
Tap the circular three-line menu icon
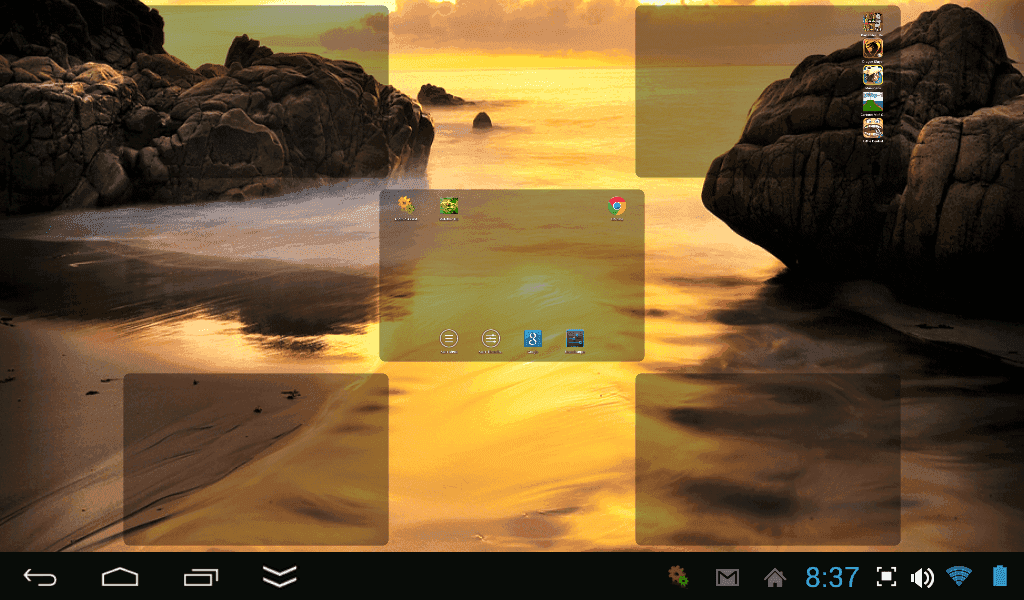point(449,339)
